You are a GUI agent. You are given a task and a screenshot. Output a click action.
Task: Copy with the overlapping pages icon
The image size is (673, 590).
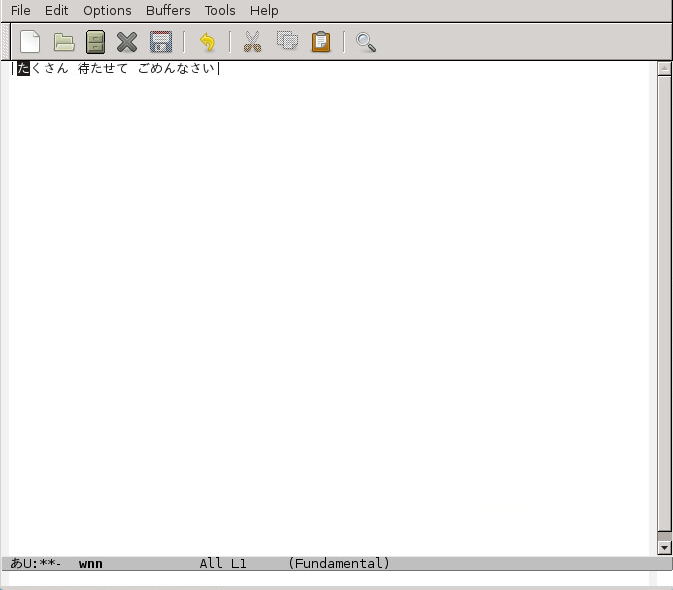coord(288,40)
